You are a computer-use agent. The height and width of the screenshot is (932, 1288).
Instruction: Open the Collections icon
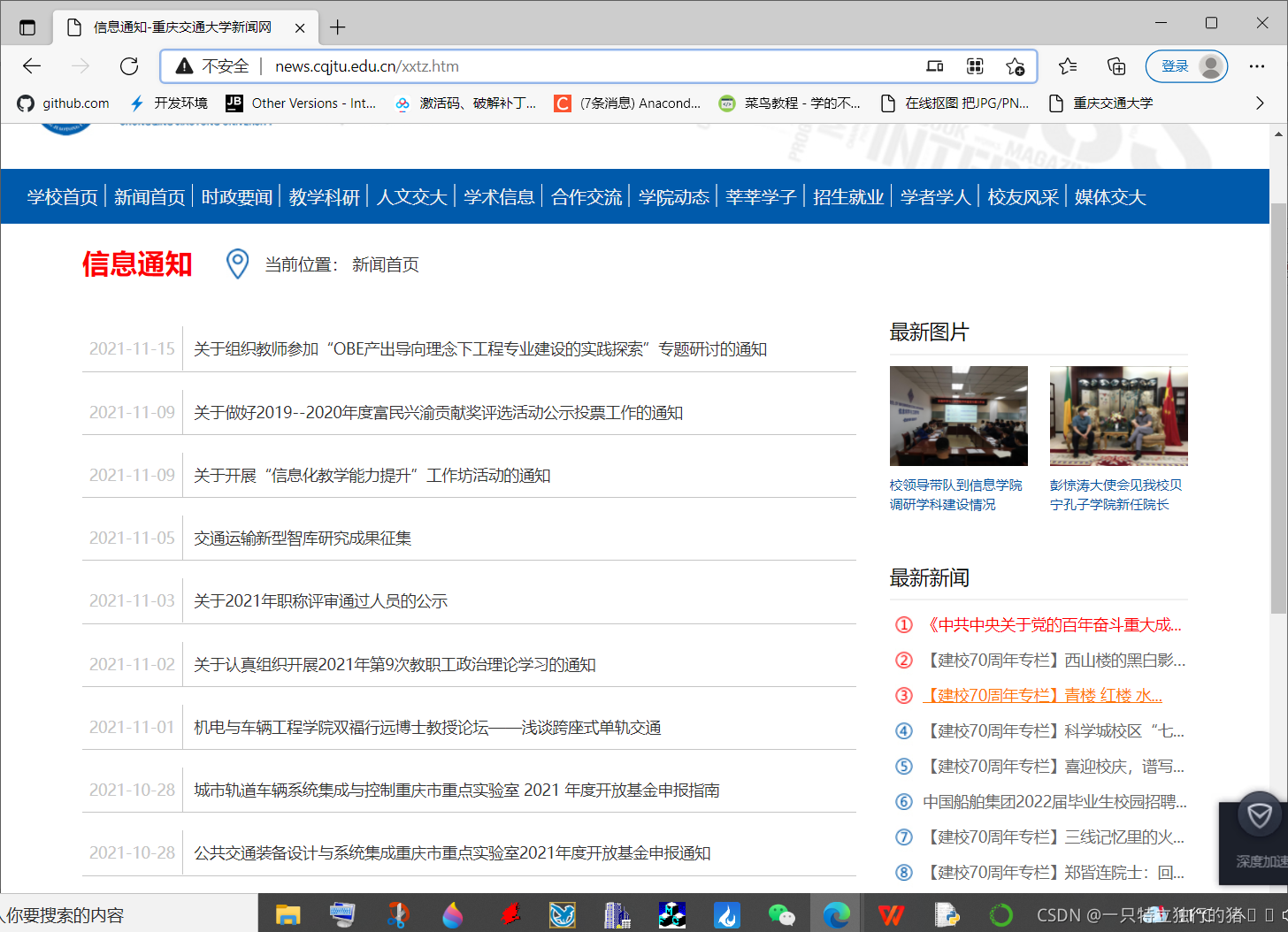[1116, 66]
